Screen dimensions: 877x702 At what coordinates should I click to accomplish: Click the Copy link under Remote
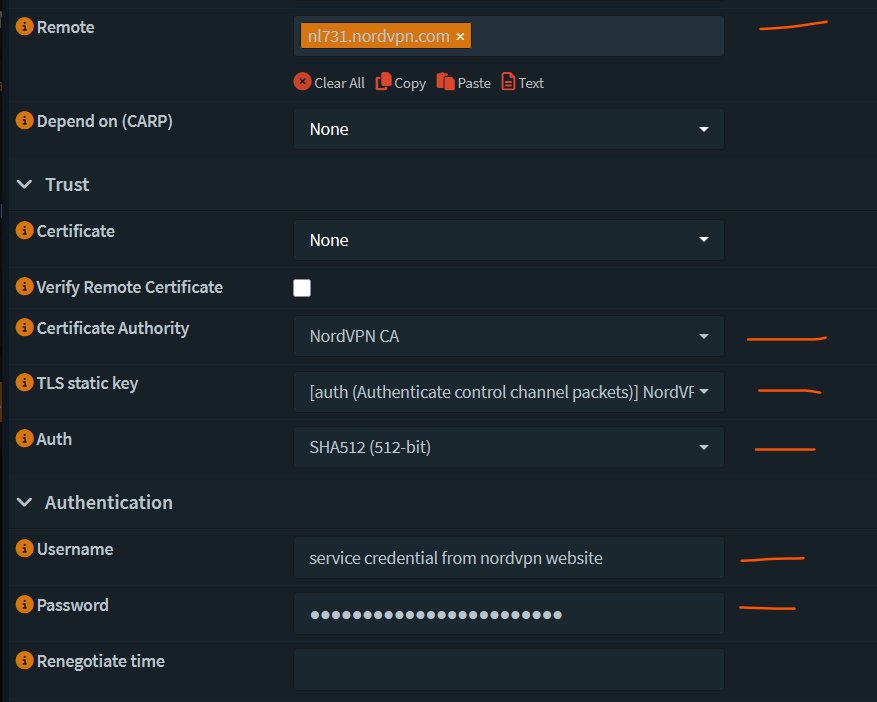pyautogui.click(x=401, y=83)
